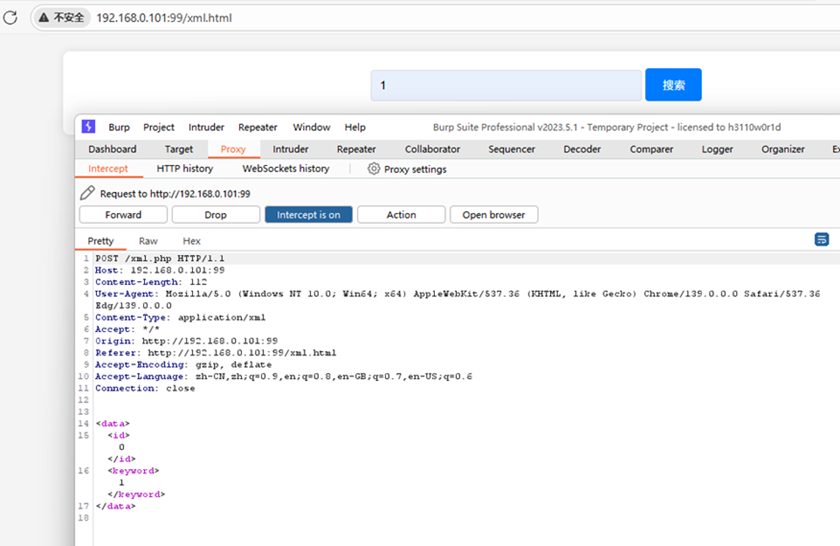Click the Accept-Language header line

click(x=284, y=376)
